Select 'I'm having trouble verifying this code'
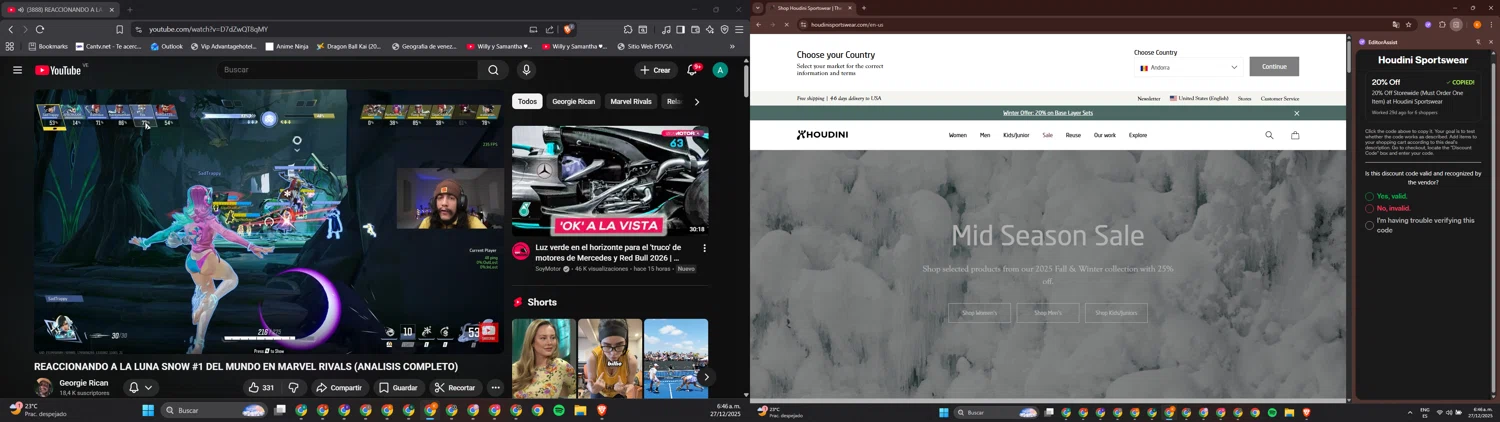Image resolution: width=1500 pixels, height=422 pixels. pyautogui.click(x=1370, y=226)
